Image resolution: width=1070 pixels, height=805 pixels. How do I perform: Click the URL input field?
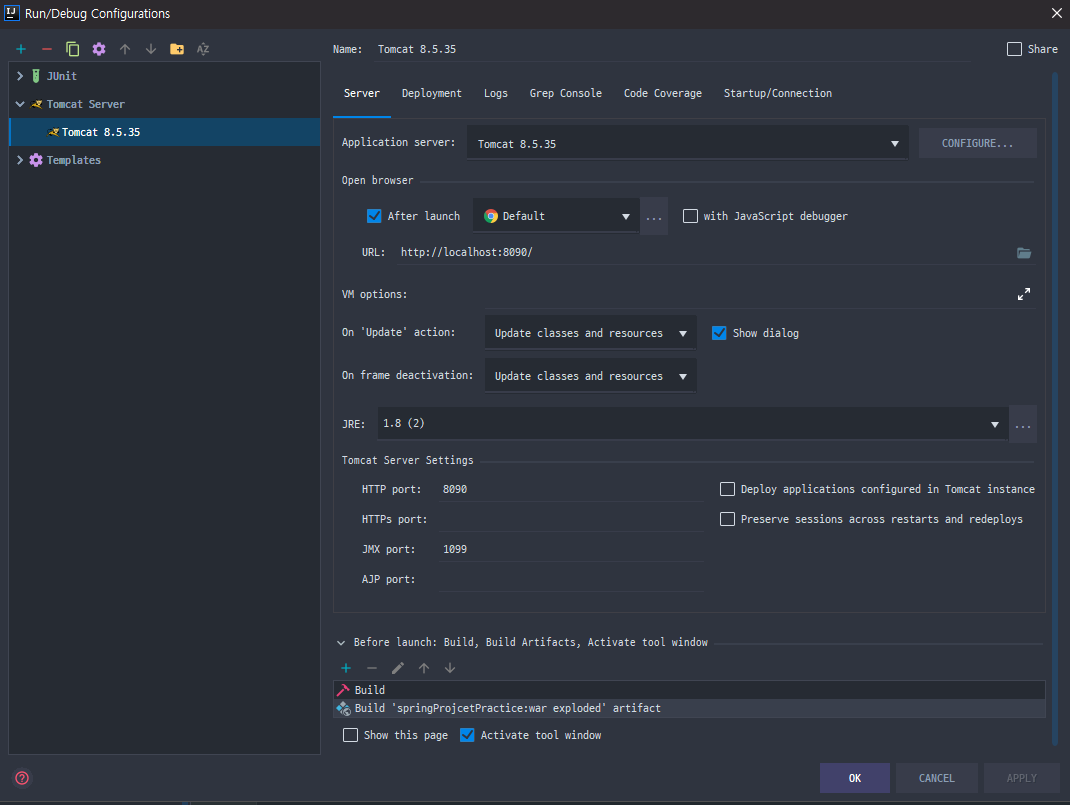click(703, 252)
